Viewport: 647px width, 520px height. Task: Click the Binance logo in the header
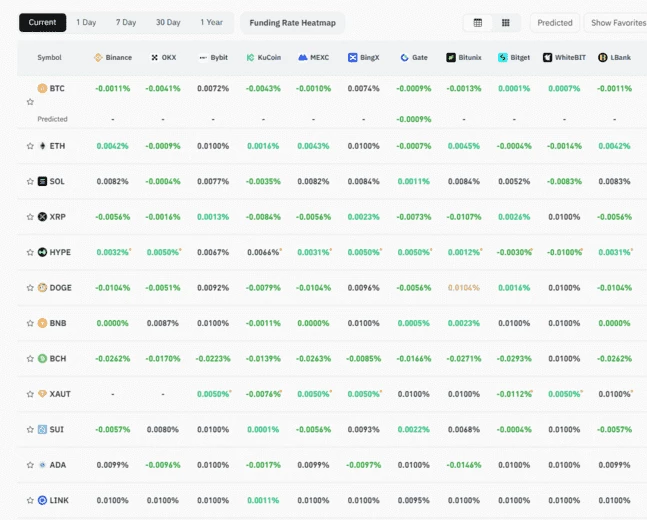[98, 58]
